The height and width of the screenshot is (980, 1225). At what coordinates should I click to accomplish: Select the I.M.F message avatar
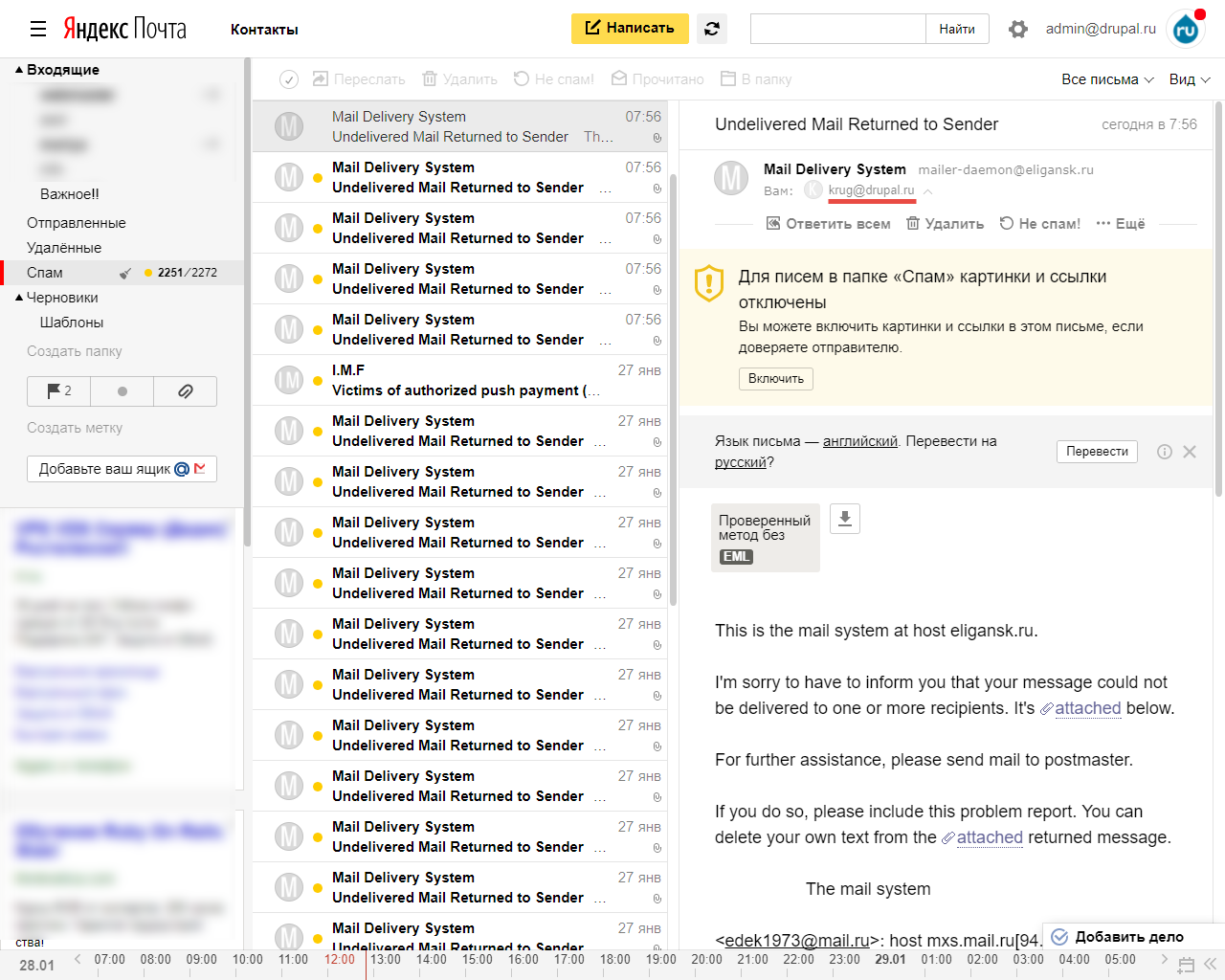pyautogui.click(x=289, y=380)
